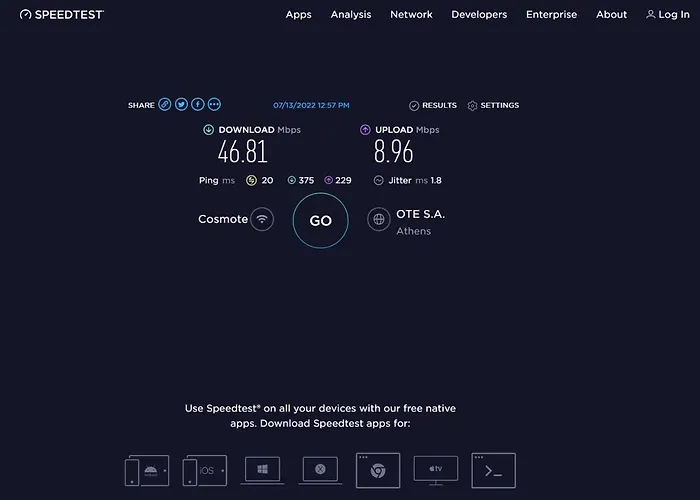700x500 pixels.
Task: Select the macOS app icon
Action: coord(320,469)
